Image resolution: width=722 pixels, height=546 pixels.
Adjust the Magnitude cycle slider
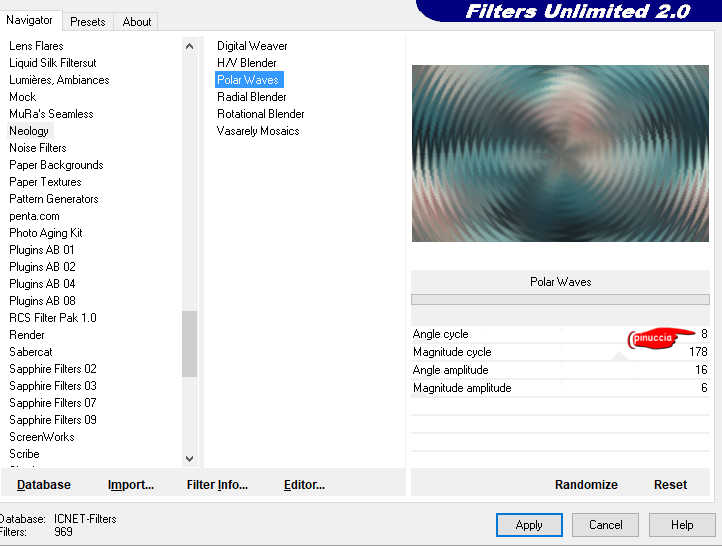click(x=560, y=352)
